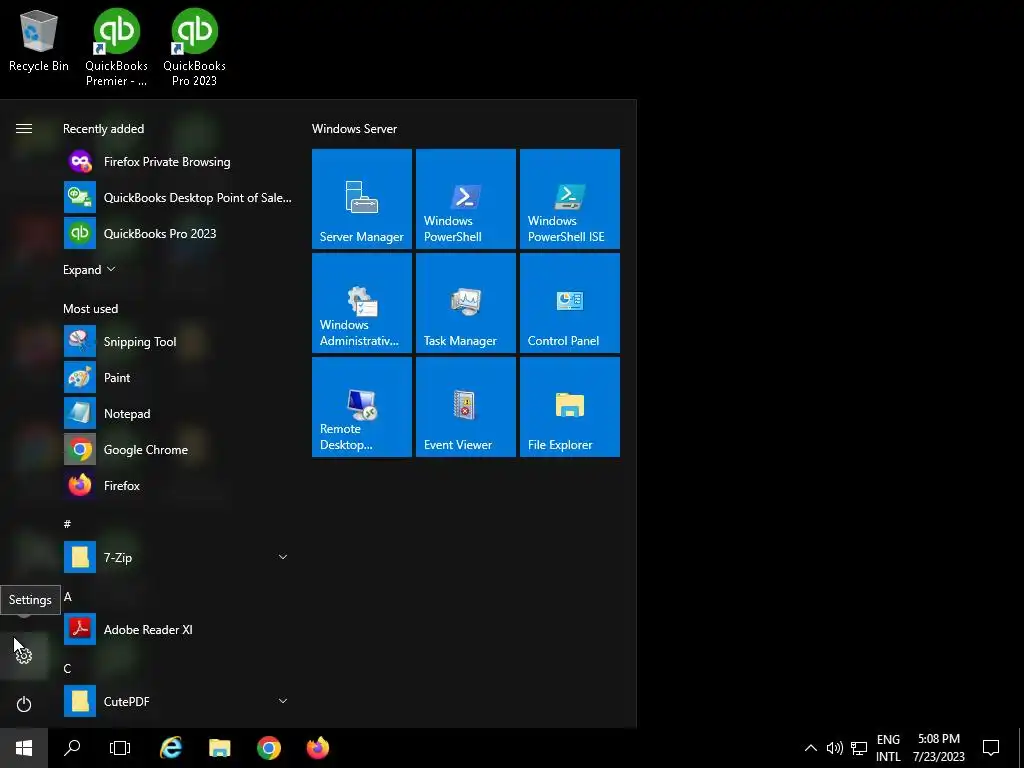Launch Google Chrome from Most used list

[x=178, y=449]
